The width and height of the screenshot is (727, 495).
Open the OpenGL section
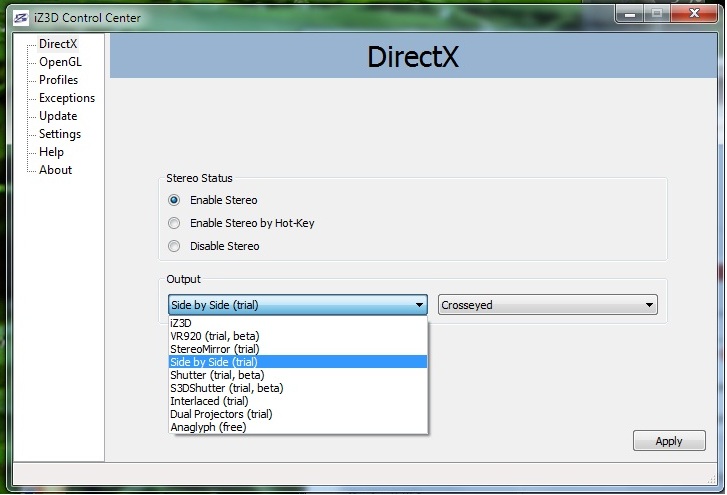pos(60,62)
